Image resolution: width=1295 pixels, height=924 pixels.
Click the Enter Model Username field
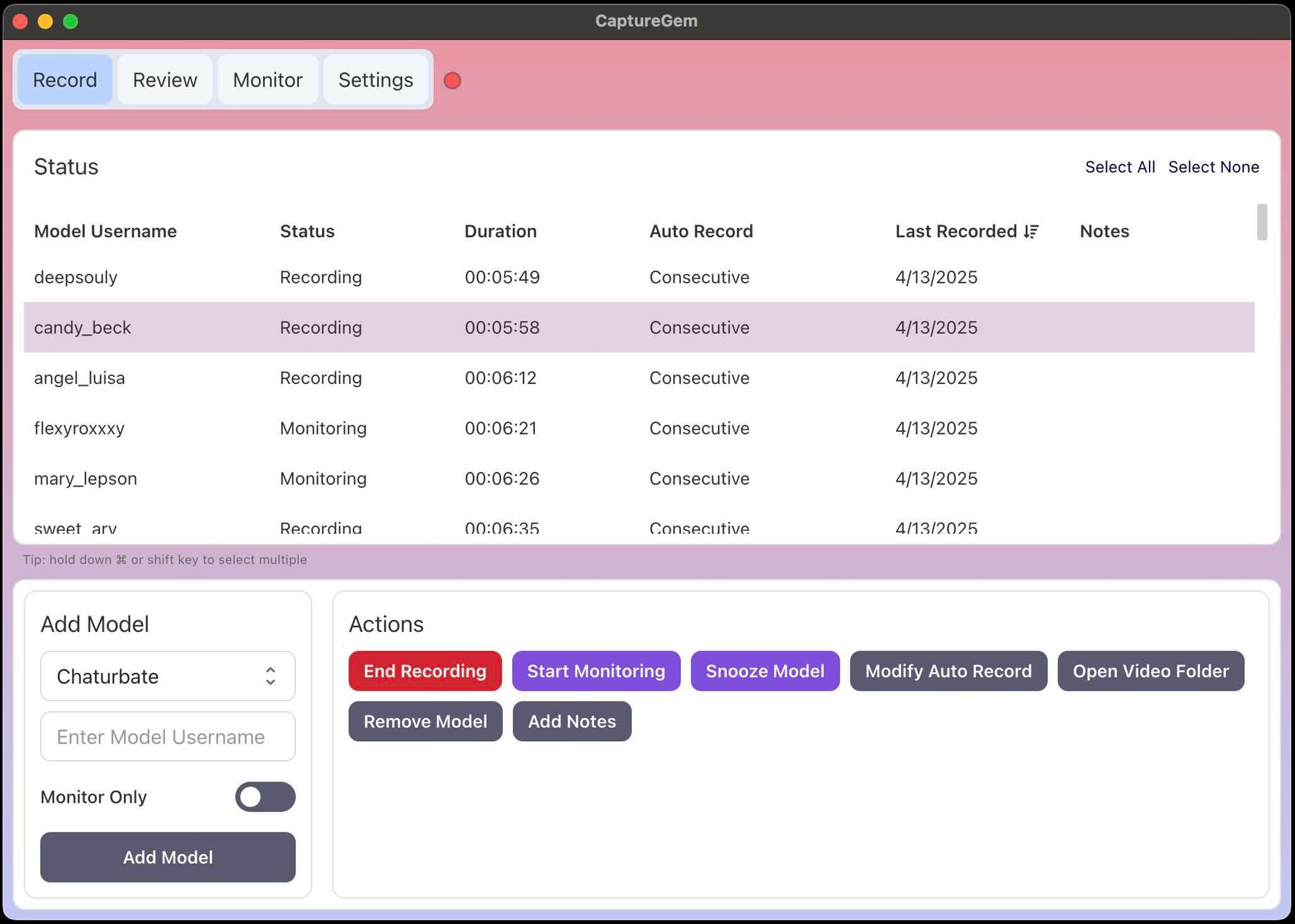tap(167, 736)
